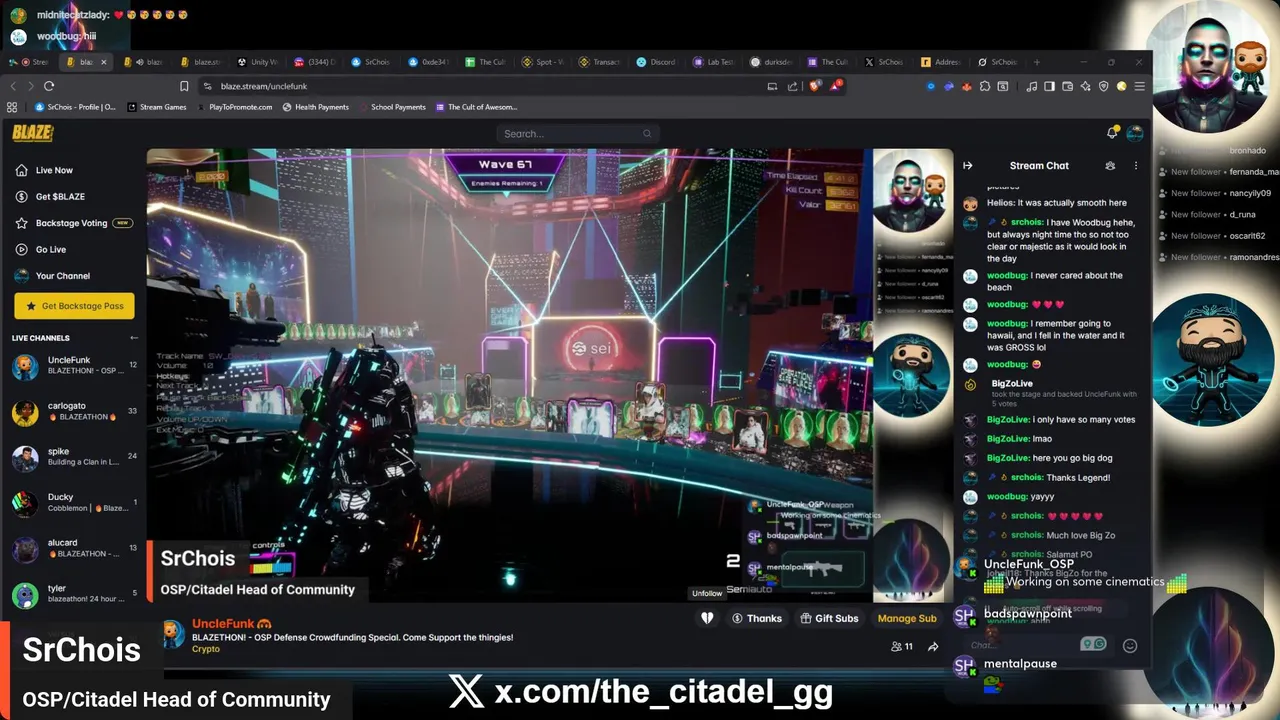Click the broken heart unfollow icon
Screen dimensions: 1280x720
[x=707, y=618]
